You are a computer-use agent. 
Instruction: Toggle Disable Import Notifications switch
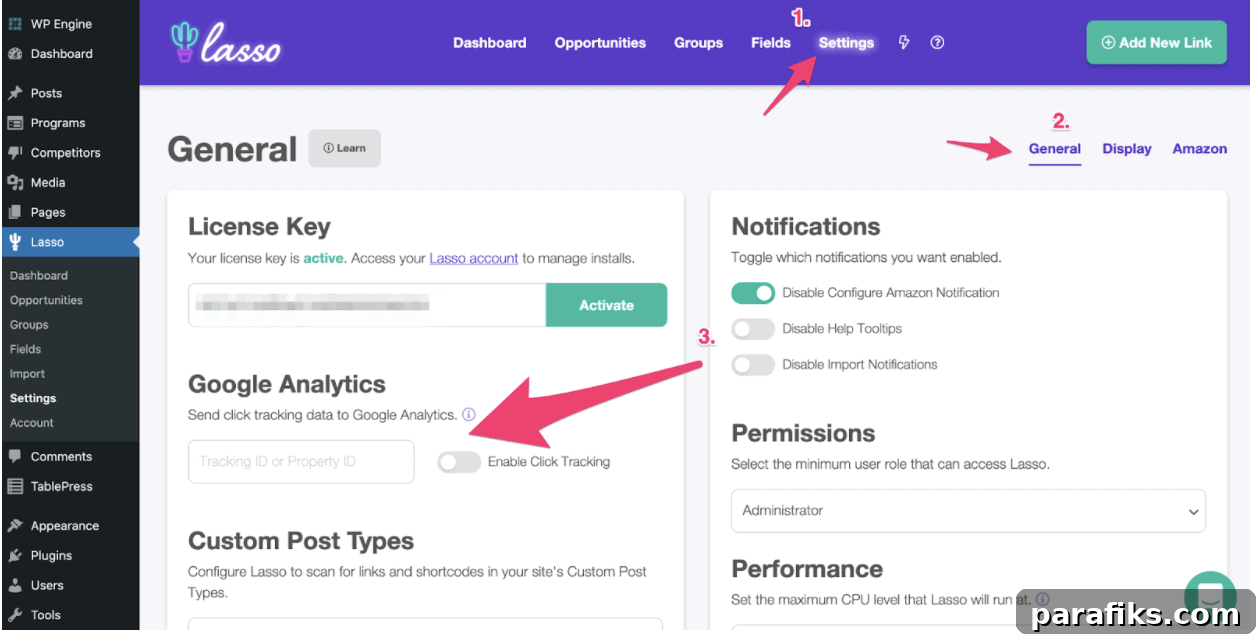(753, 365)
